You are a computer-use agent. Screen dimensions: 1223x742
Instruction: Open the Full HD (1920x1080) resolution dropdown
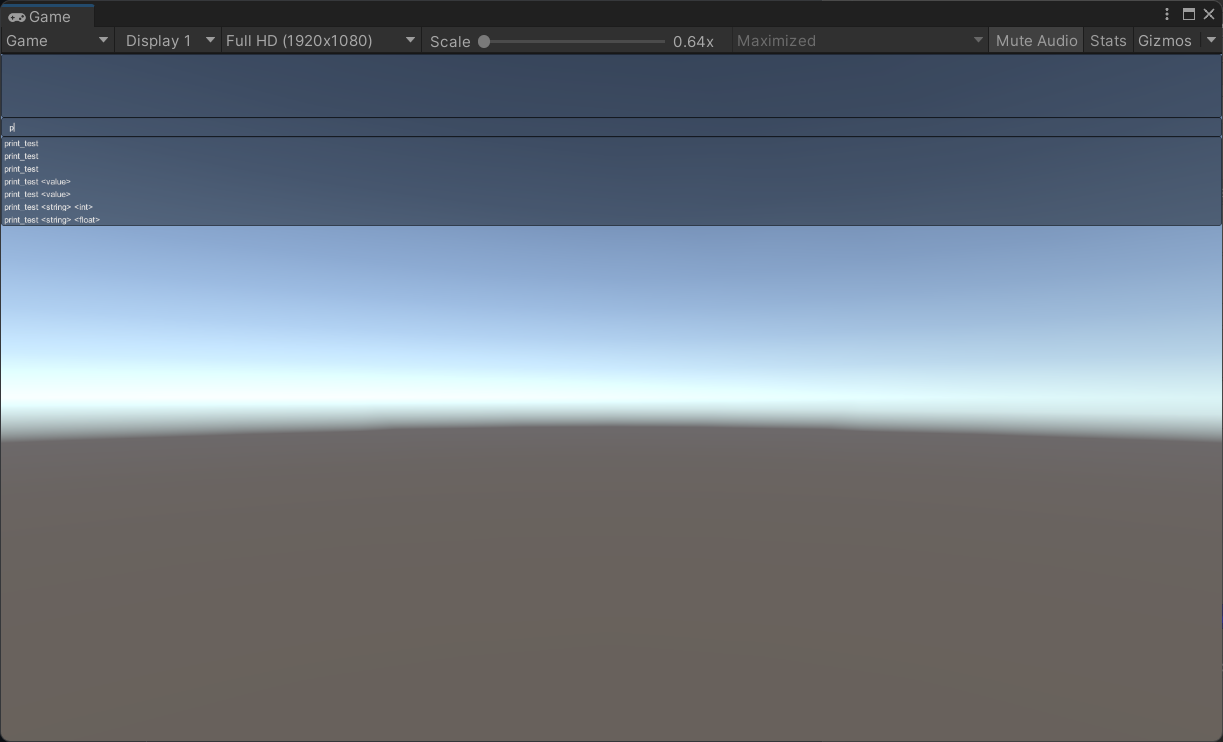321,41
